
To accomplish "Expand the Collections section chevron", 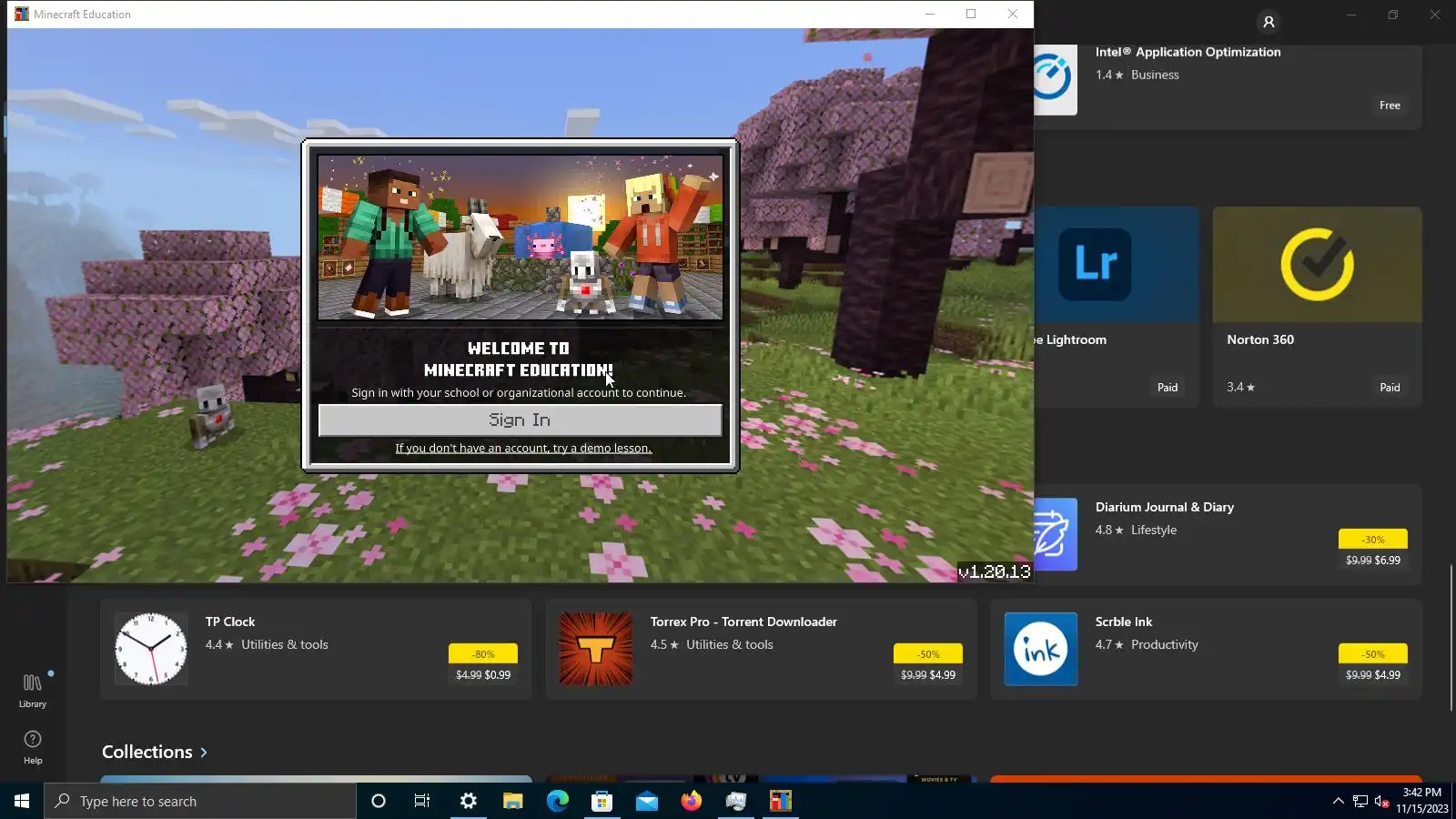I will click(x=204, y=753).
